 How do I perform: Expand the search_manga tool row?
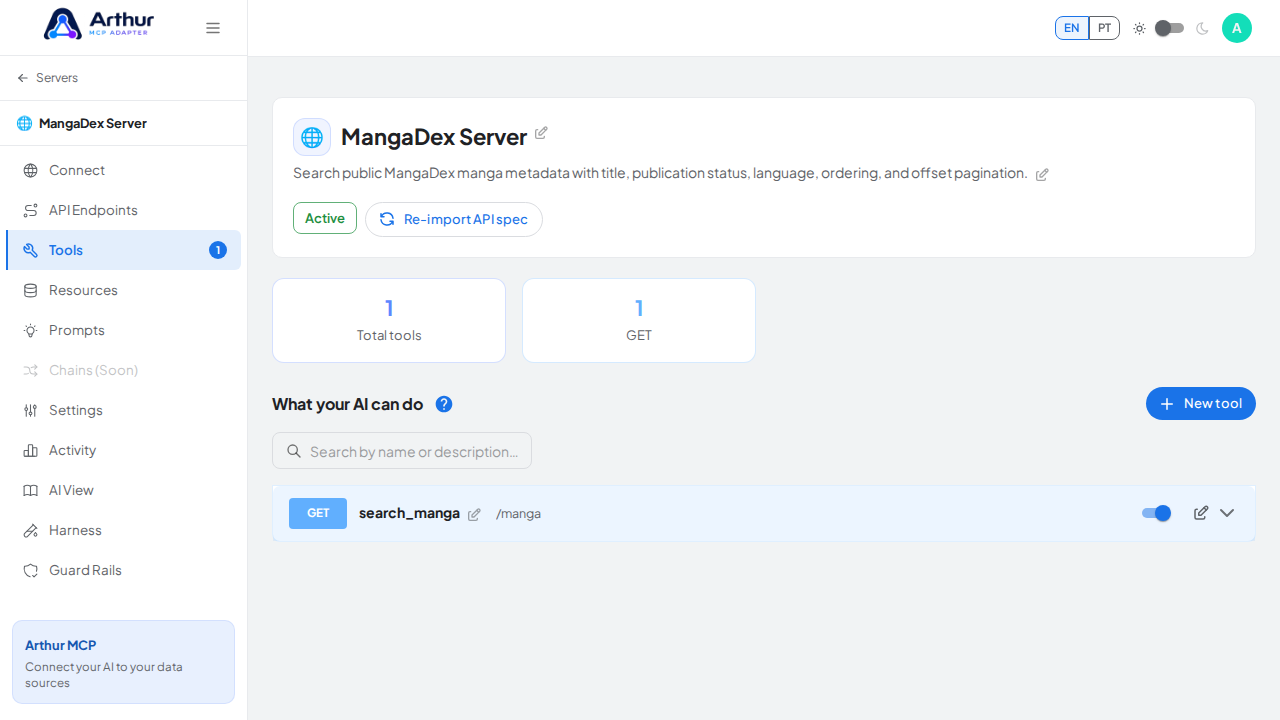[x=1227, y=513]
